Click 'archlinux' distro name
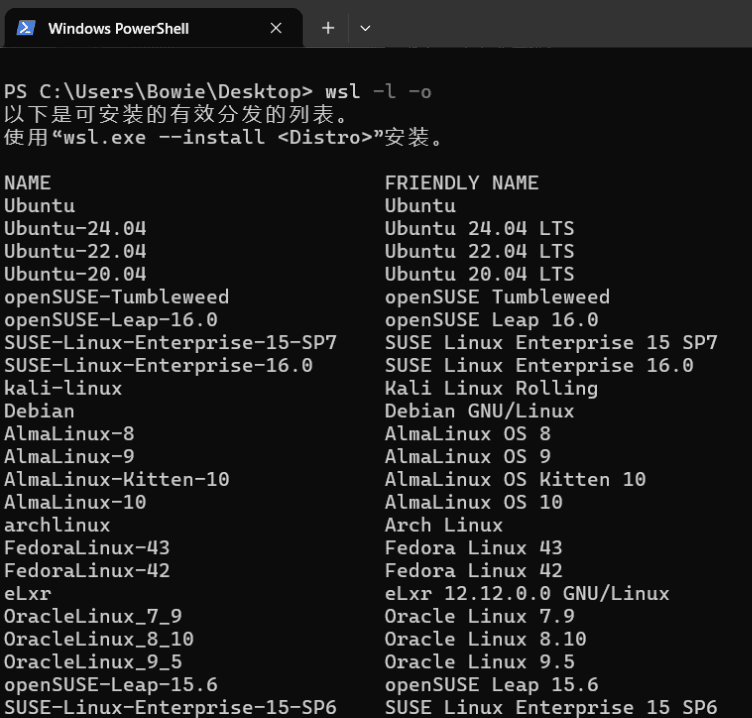Image resolution: width=752 pixels, height=718 pixels. click(x=57, y=525)
